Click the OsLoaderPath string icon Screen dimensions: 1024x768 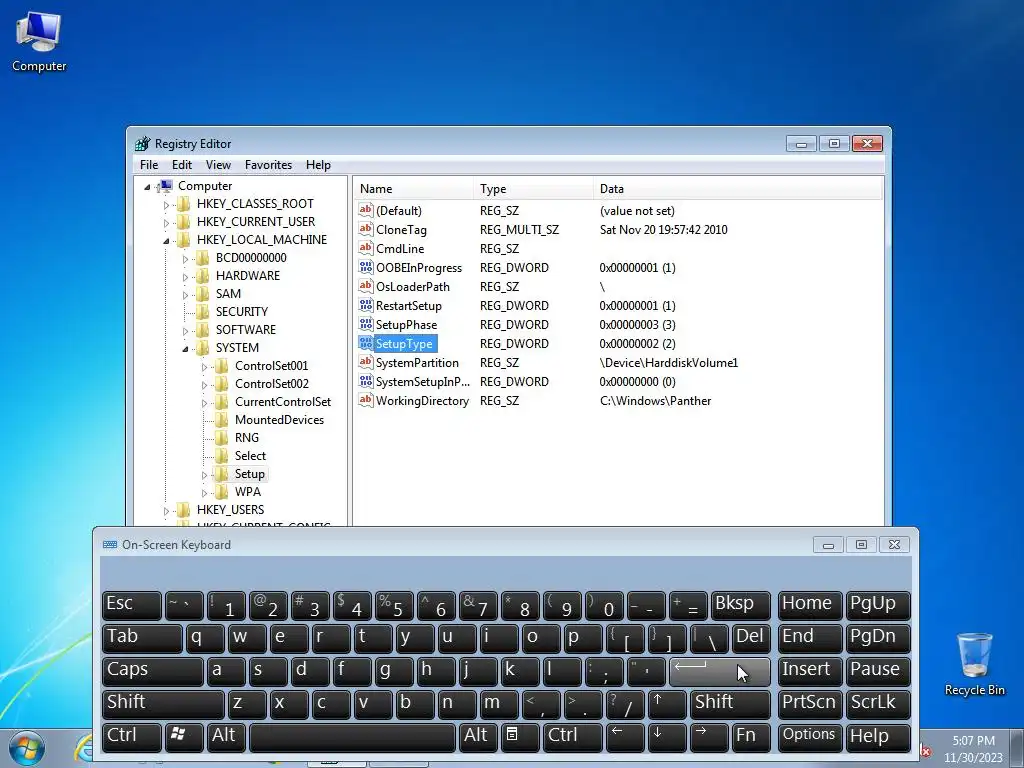coord(366,286)
